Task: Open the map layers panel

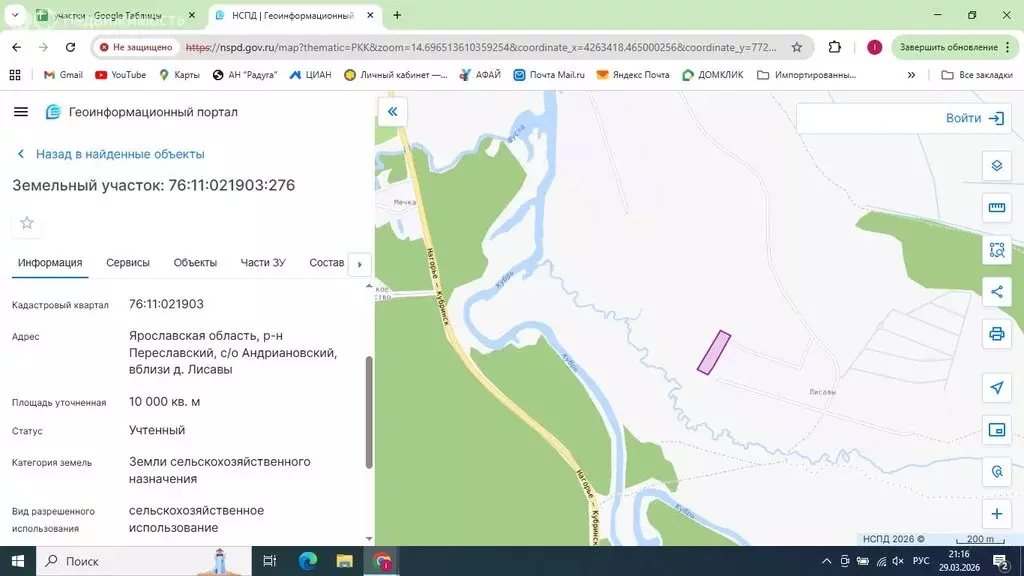Action: (996, 166)
